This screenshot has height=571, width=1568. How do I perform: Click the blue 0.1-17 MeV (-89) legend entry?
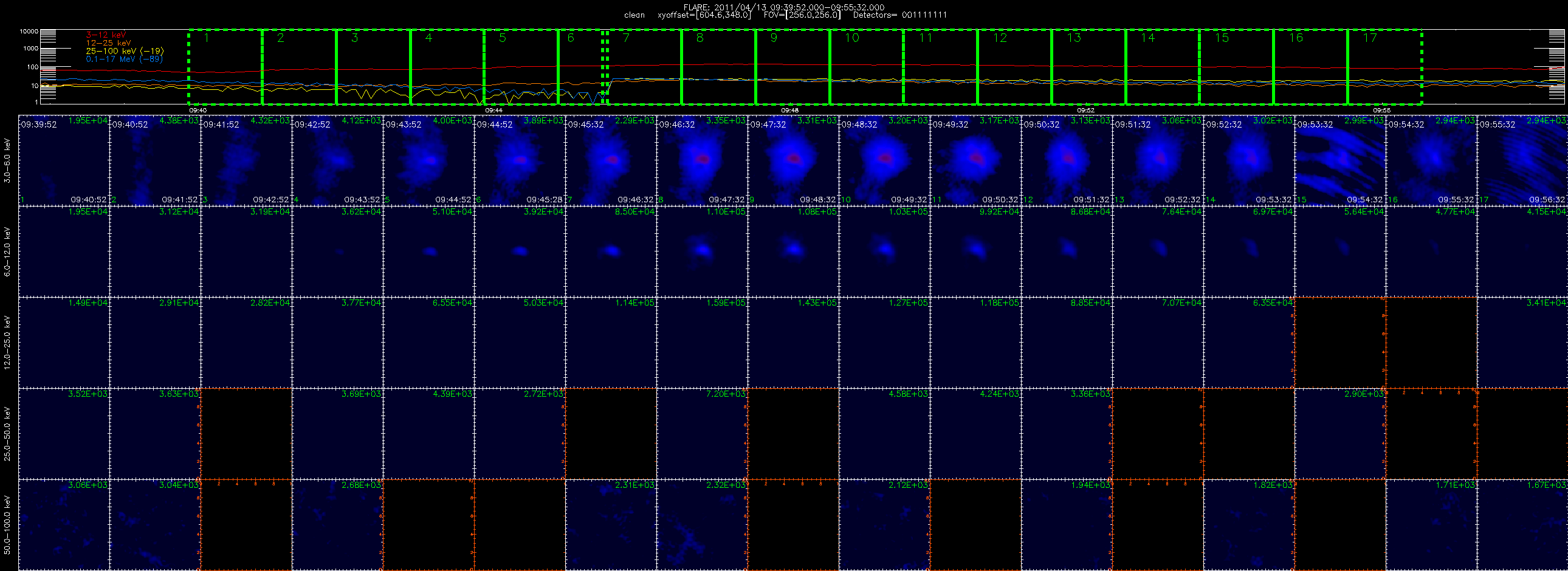pyautogui.click(x=124, y=59)
